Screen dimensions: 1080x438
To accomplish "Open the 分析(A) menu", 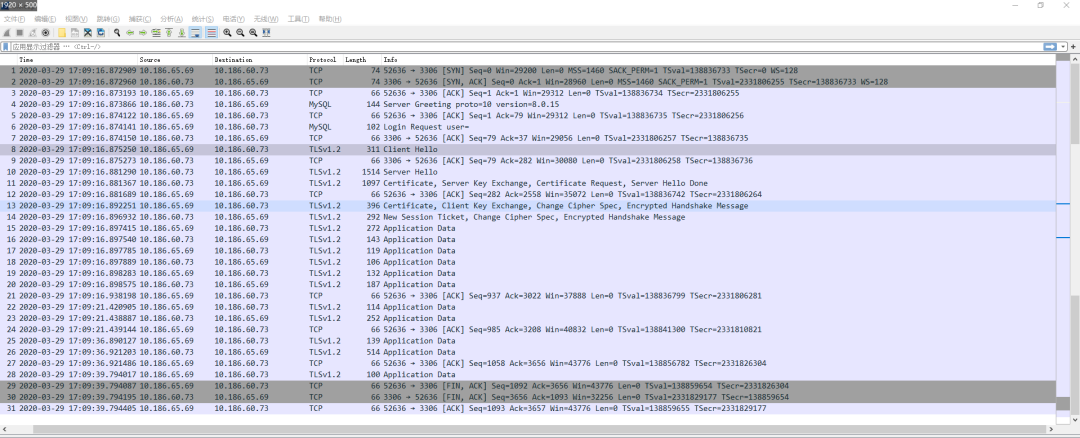I will [x=172, y=19].
